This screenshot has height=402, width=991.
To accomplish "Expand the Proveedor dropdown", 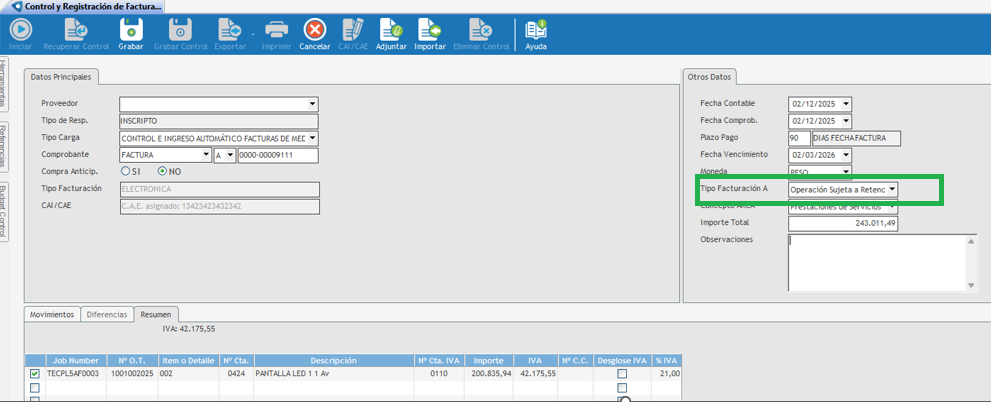I will pos(312,103).
